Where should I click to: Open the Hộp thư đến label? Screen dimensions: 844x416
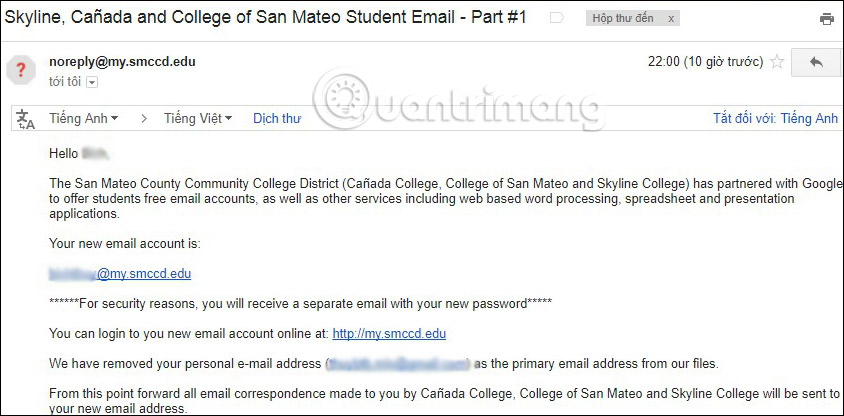click(623, 18)
